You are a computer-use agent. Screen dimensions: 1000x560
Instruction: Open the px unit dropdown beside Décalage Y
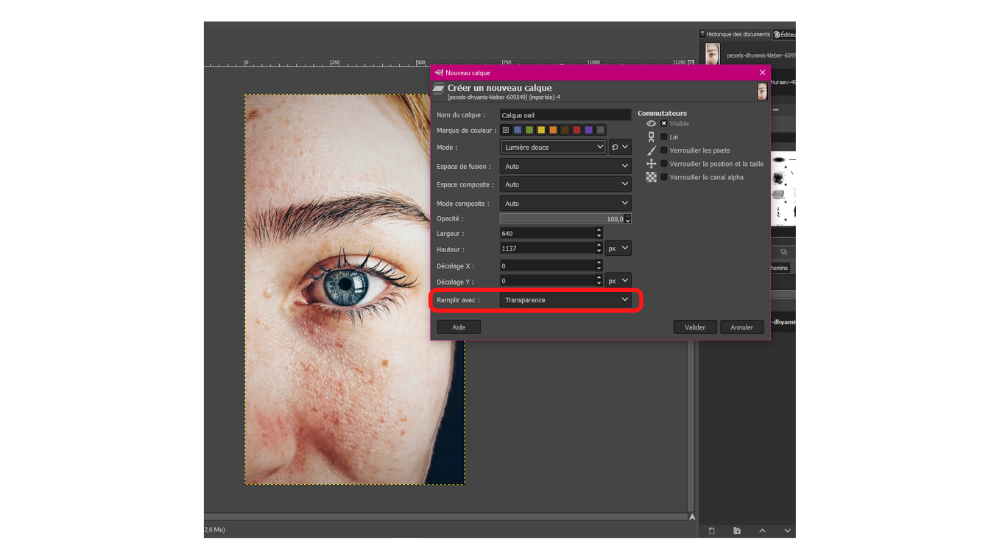point(618,281)
